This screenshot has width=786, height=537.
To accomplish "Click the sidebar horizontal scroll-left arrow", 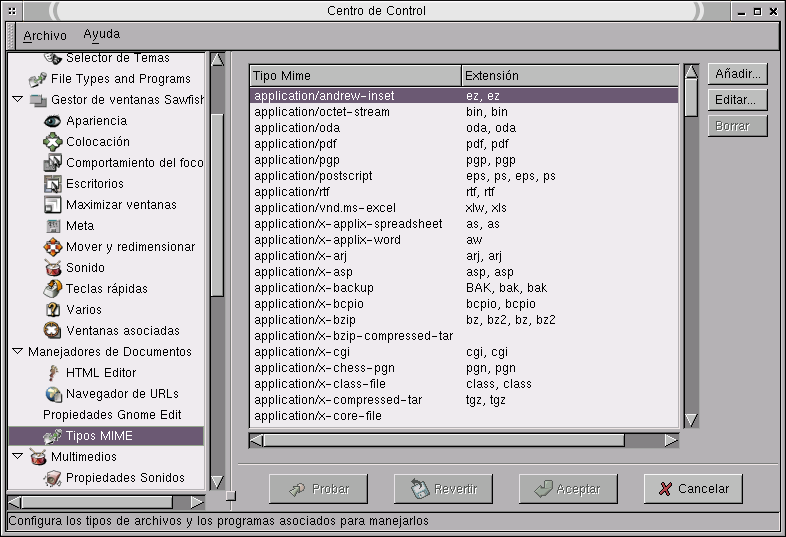I will (x=15, y=502).
